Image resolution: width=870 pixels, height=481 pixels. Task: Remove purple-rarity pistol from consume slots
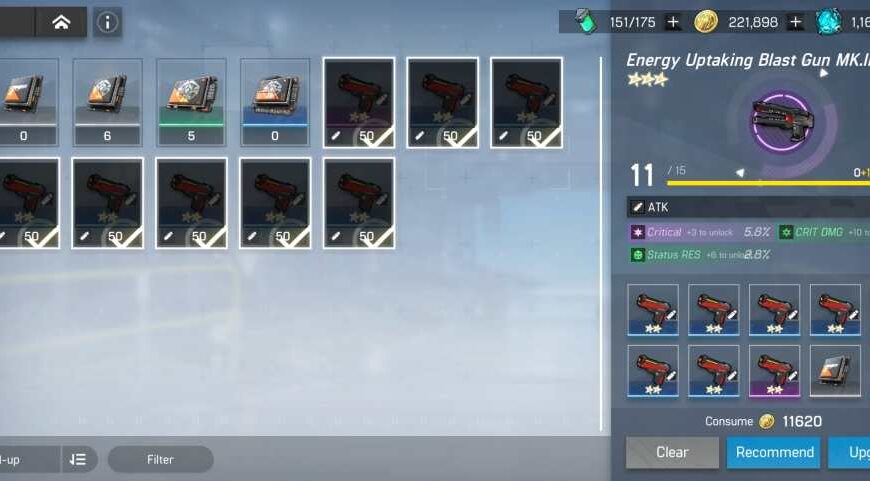(x=775, y=371)
